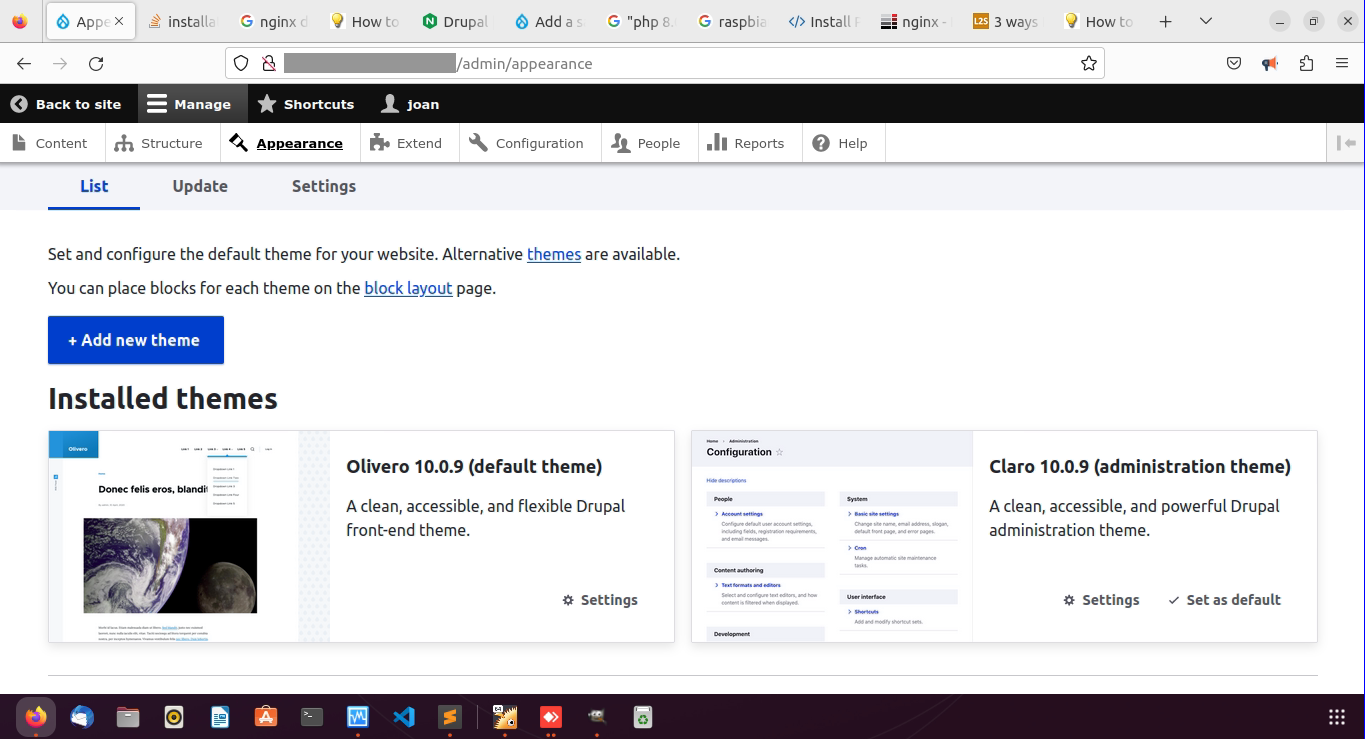Toggle the toolbar vertical orientation button

[x=1346, y=143]
